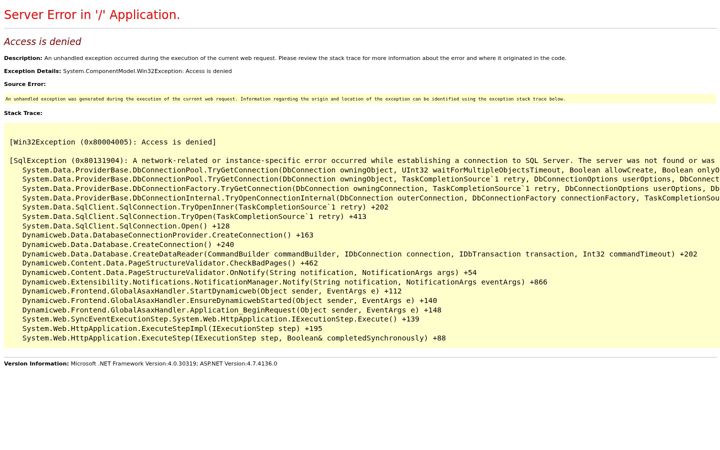Click the SqlConnection.Open() +128 line
This screenshot has height=450, width=720.
pos(126,226)
